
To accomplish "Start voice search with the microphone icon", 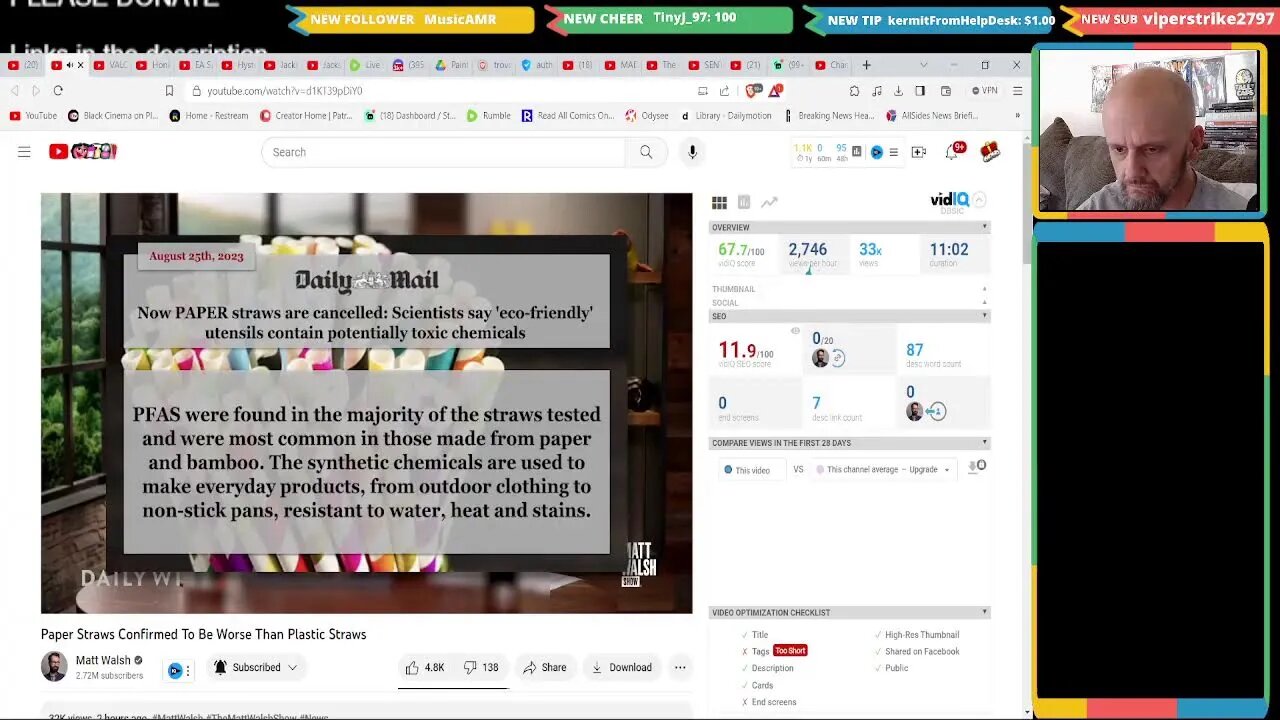I will click(692, 152).
